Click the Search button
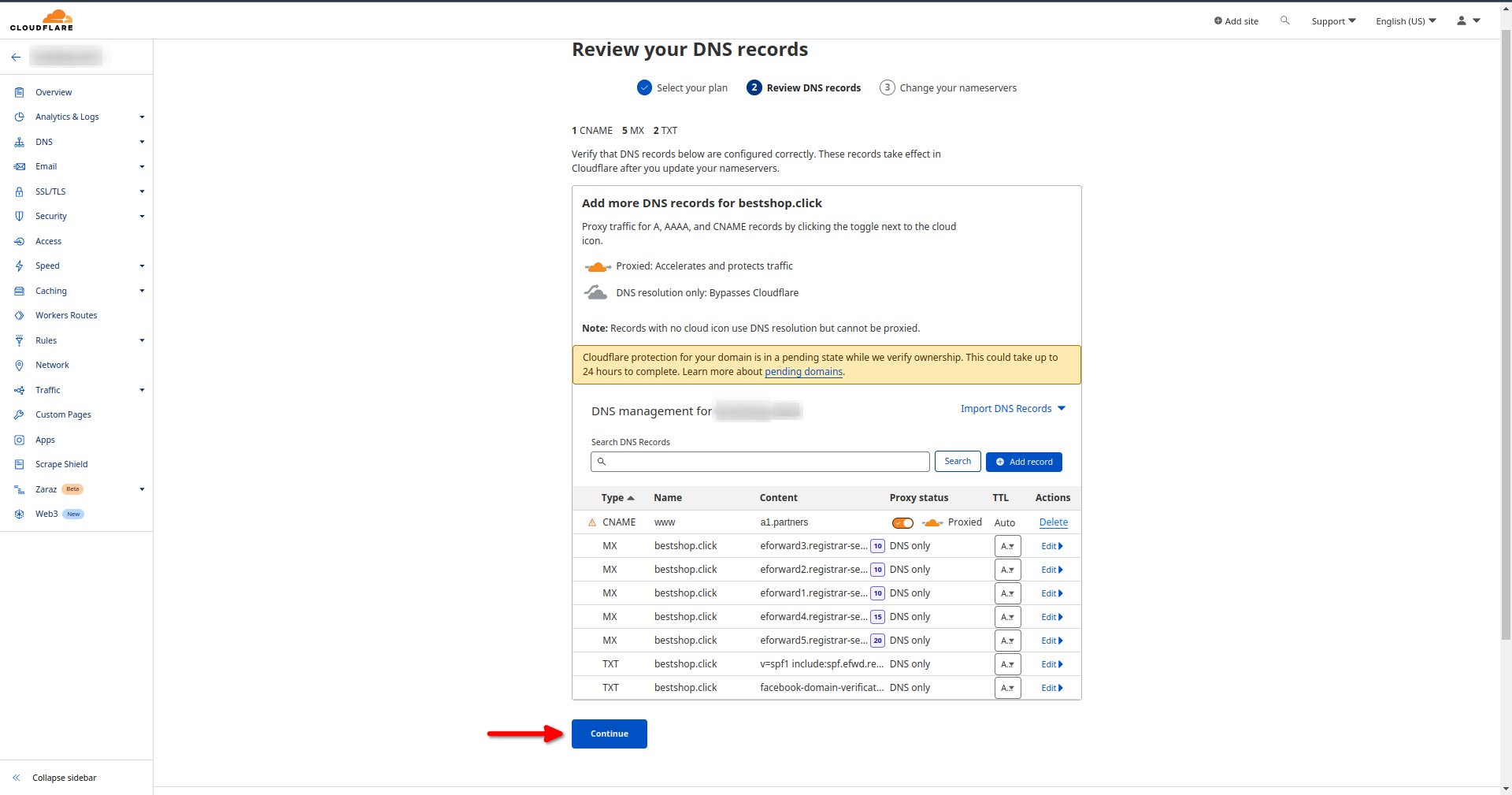The width and height of the screenshot is (1512, 795). 958,462
